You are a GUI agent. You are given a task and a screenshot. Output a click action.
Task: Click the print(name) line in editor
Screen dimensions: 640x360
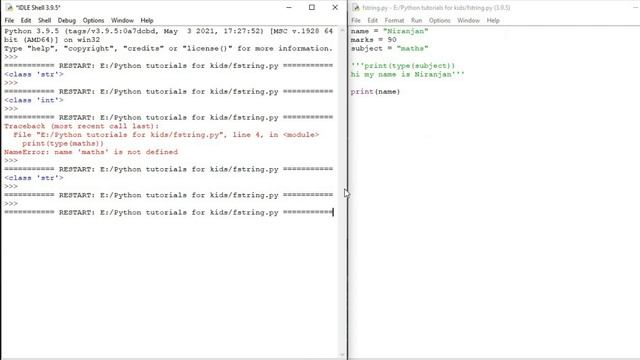point(375,91)
